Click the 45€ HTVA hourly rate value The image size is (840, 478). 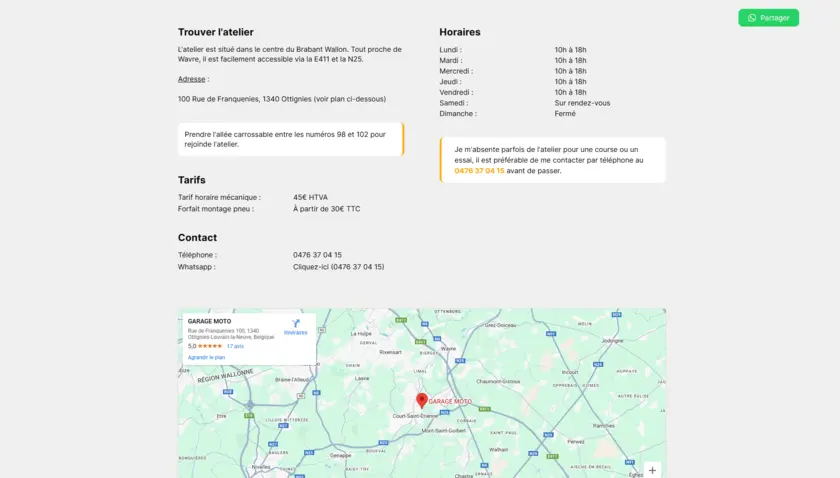click(x=310, y=197)
